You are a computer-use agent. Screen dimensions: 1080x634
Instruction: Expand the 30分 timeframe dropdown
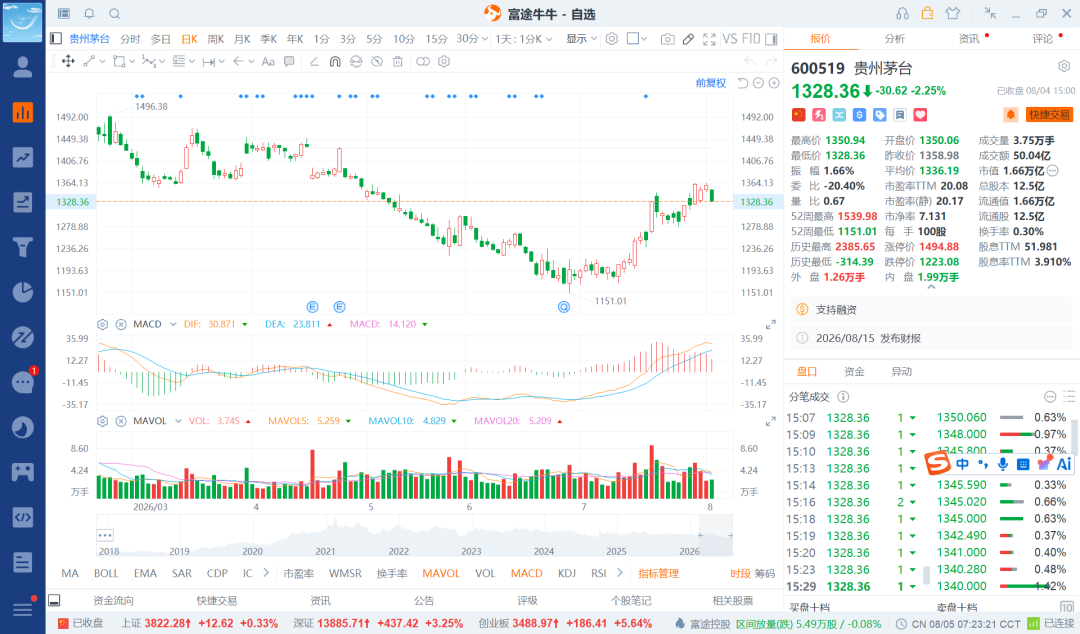click(x=472, y=39)
